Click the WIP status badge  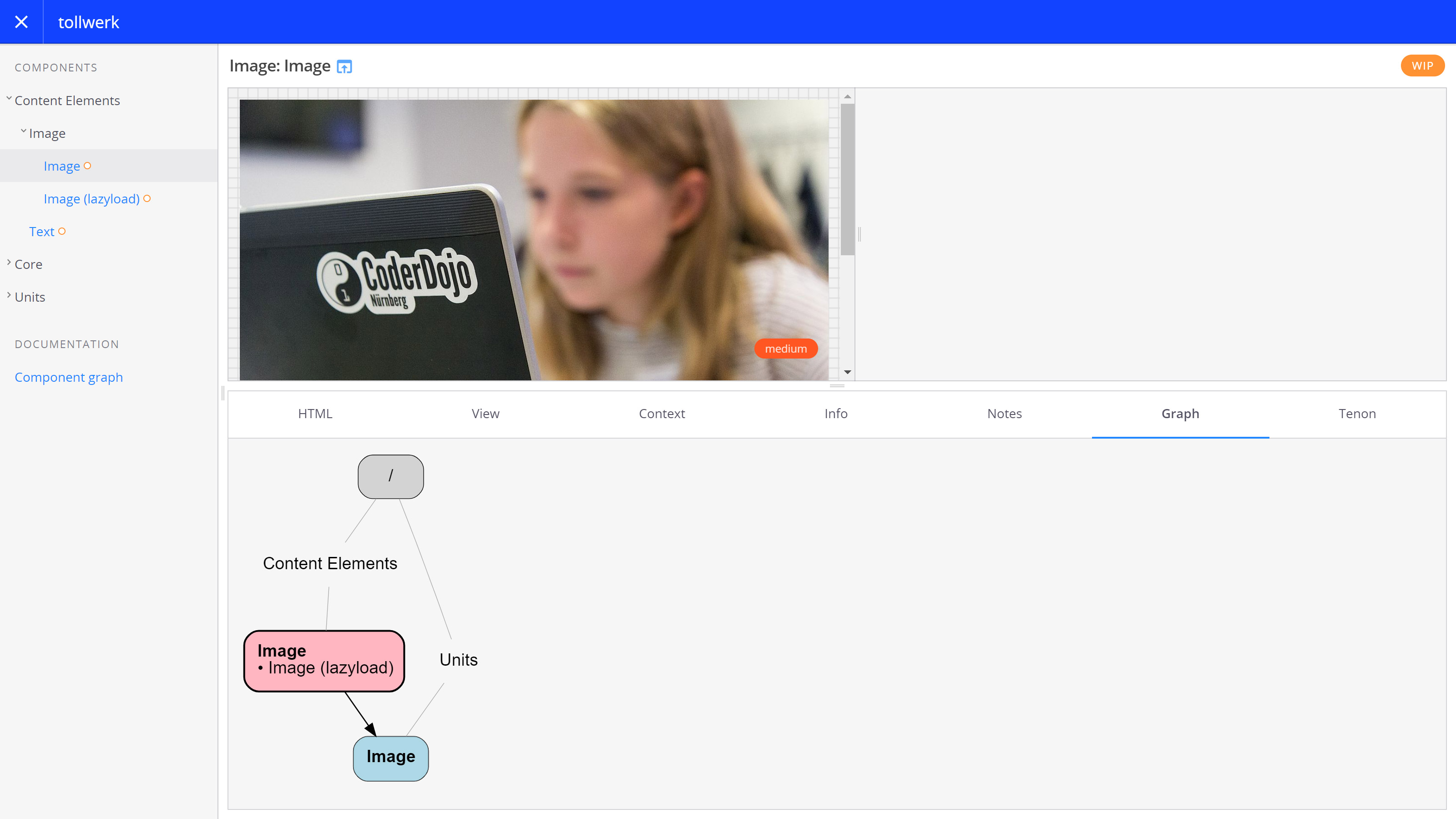pos(1422,66)
